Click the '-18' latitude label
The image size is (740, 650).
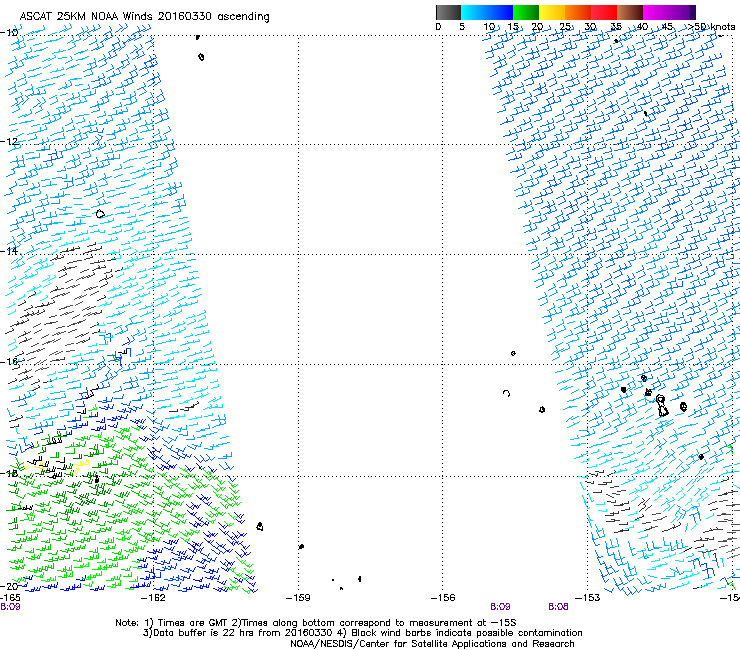(x=9, y=473)
